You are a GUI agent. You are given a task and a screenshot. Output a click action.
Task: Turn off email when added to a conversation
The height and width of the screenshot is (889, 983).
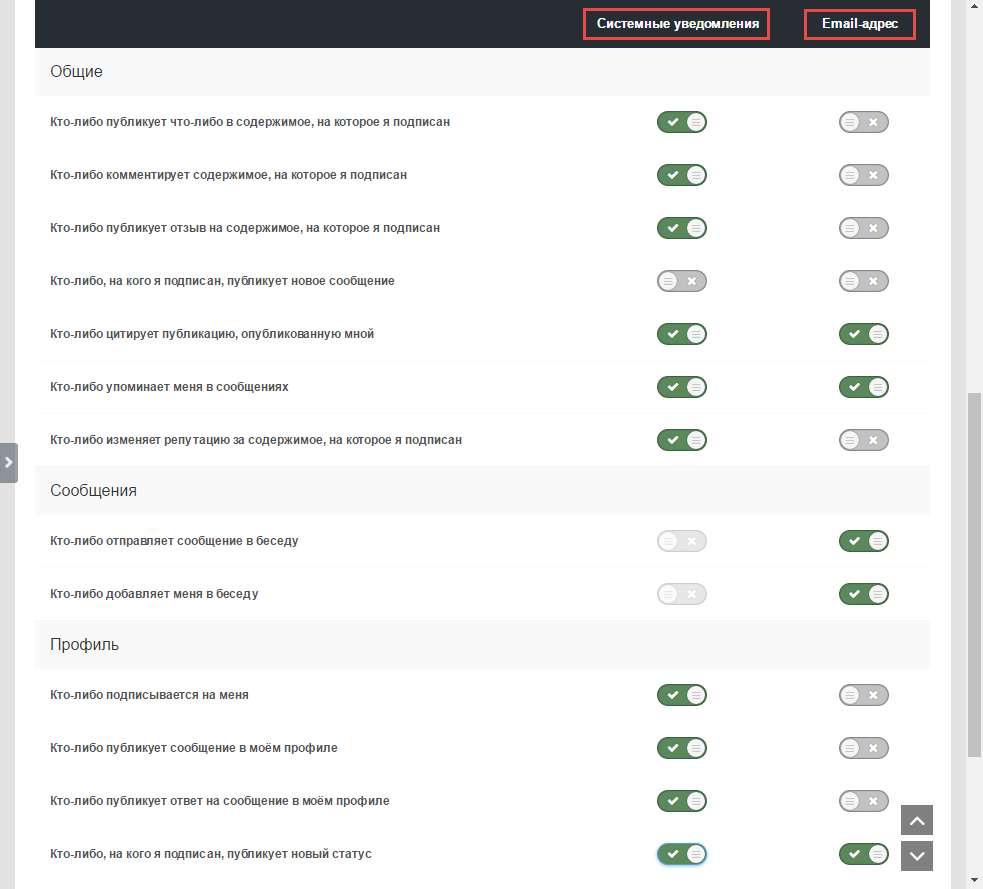(863, 594)
